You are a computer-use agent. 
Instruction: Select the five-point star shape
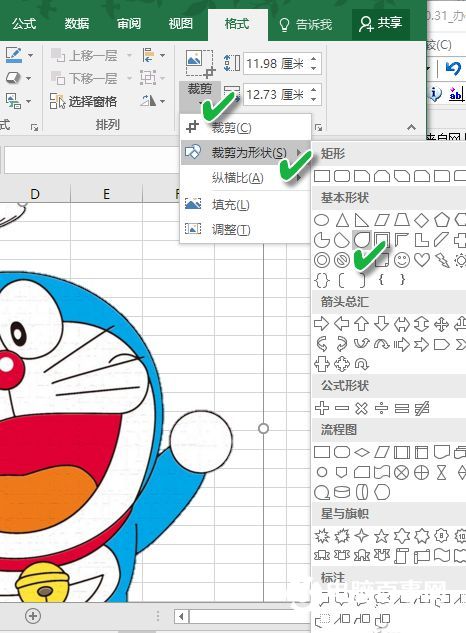point(382,536)
